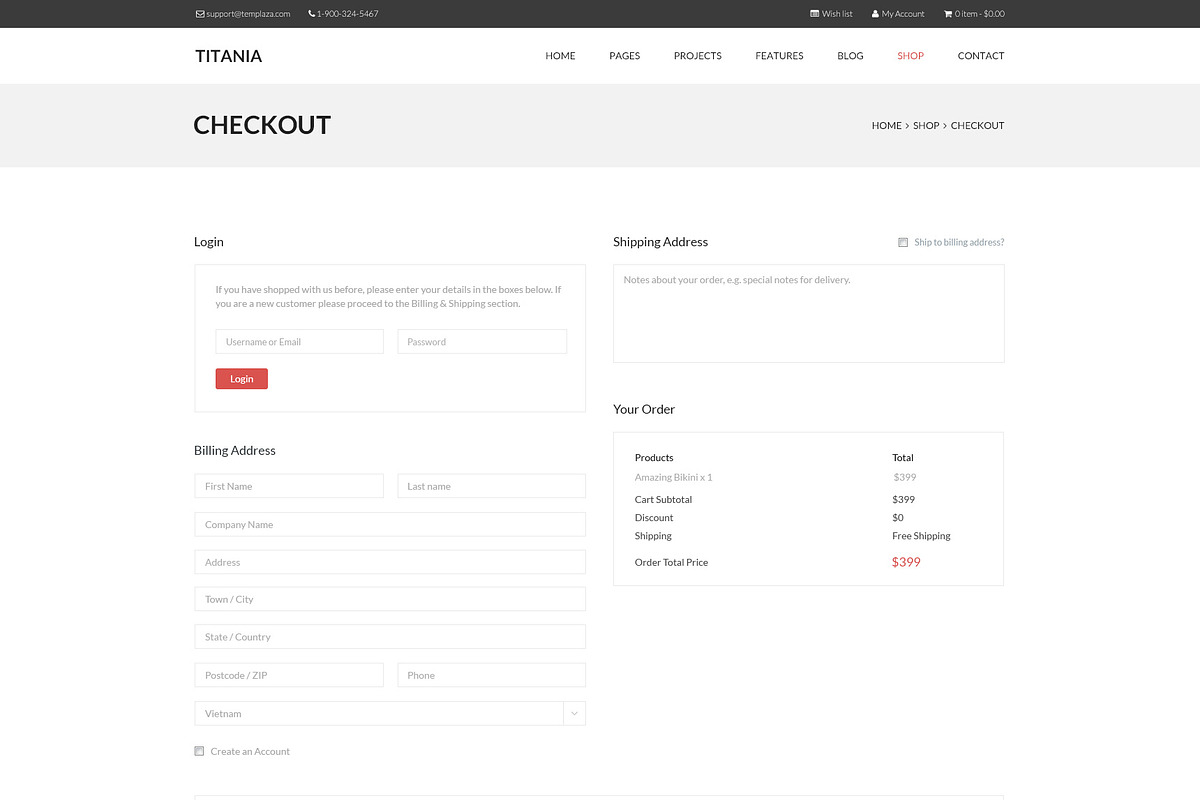Screen dimensions: 1200x800
Task: Focus the Company Name field
Action: point(390,525)
